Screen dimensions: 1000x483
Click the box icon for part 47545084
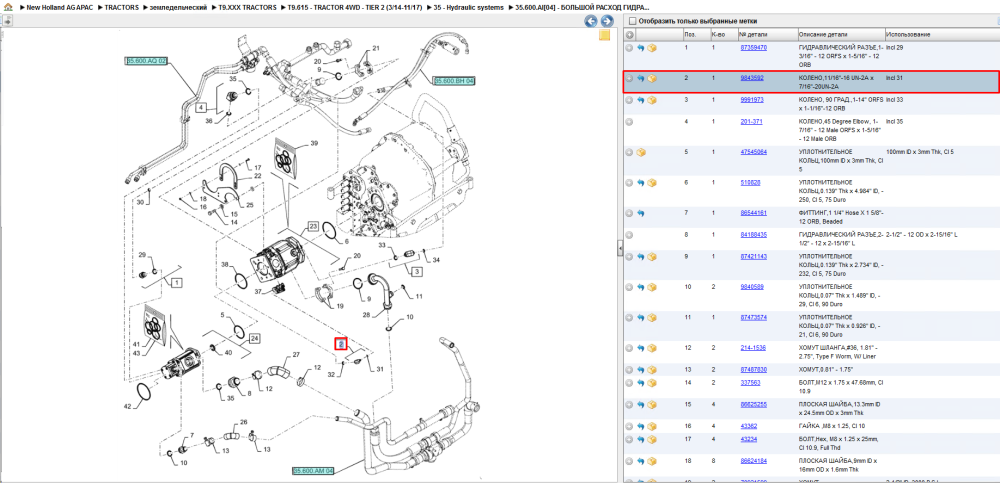[641, 152]
